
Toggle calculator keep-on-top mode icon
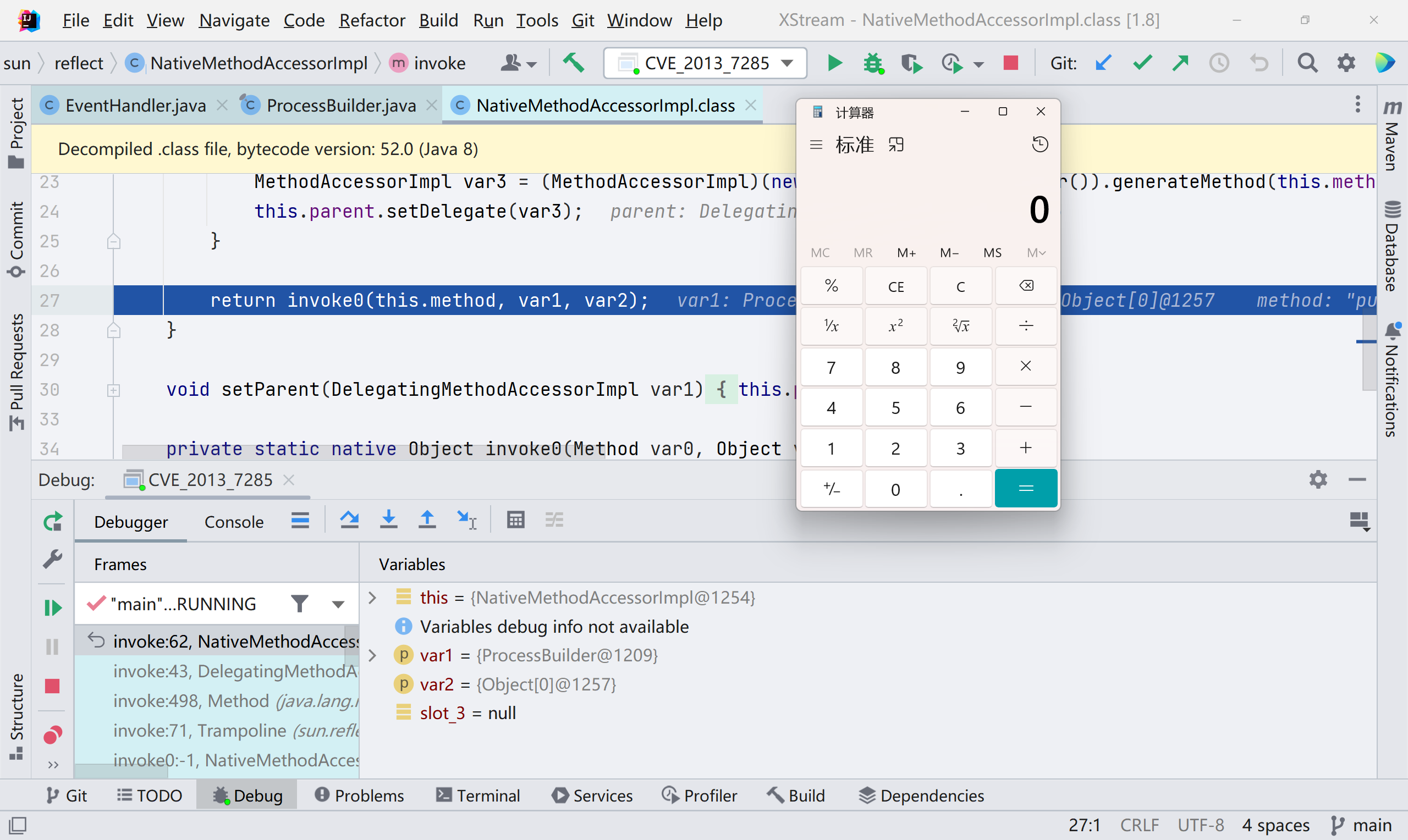[x=895, y=145]
